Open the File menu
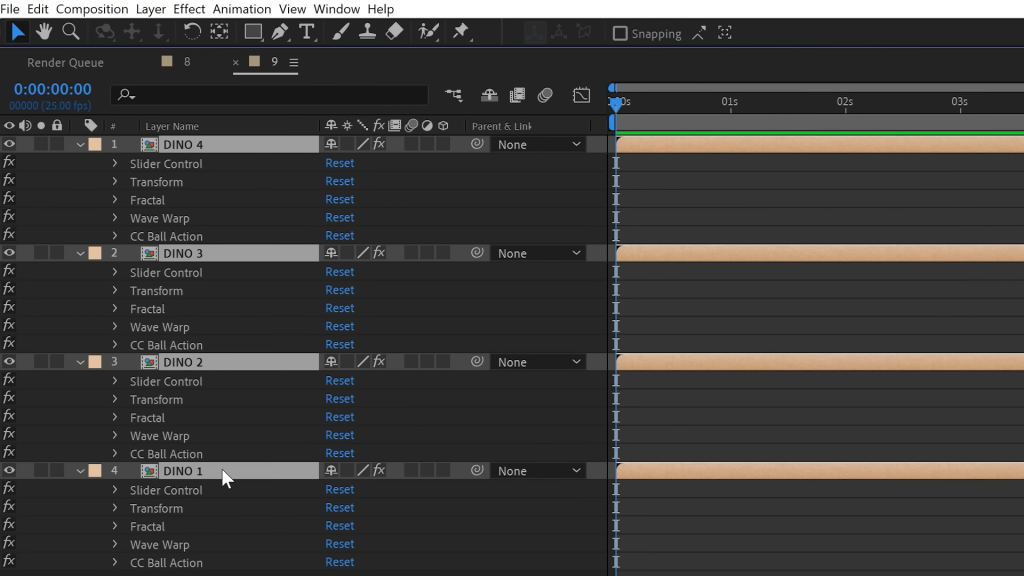The width and height of the screenshot is (1024, 576). (x=10, y=9)
